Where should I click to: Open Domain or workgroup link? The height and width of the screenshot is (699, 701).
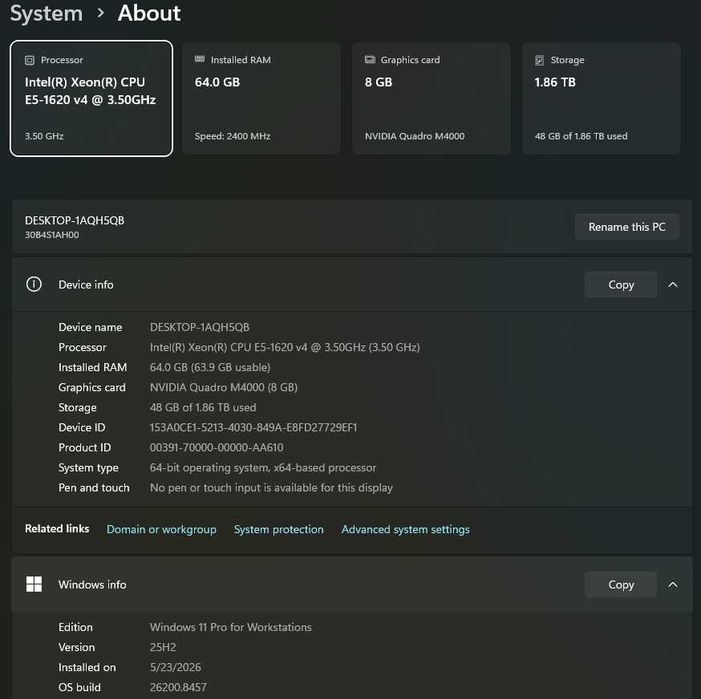coord(161,529)
